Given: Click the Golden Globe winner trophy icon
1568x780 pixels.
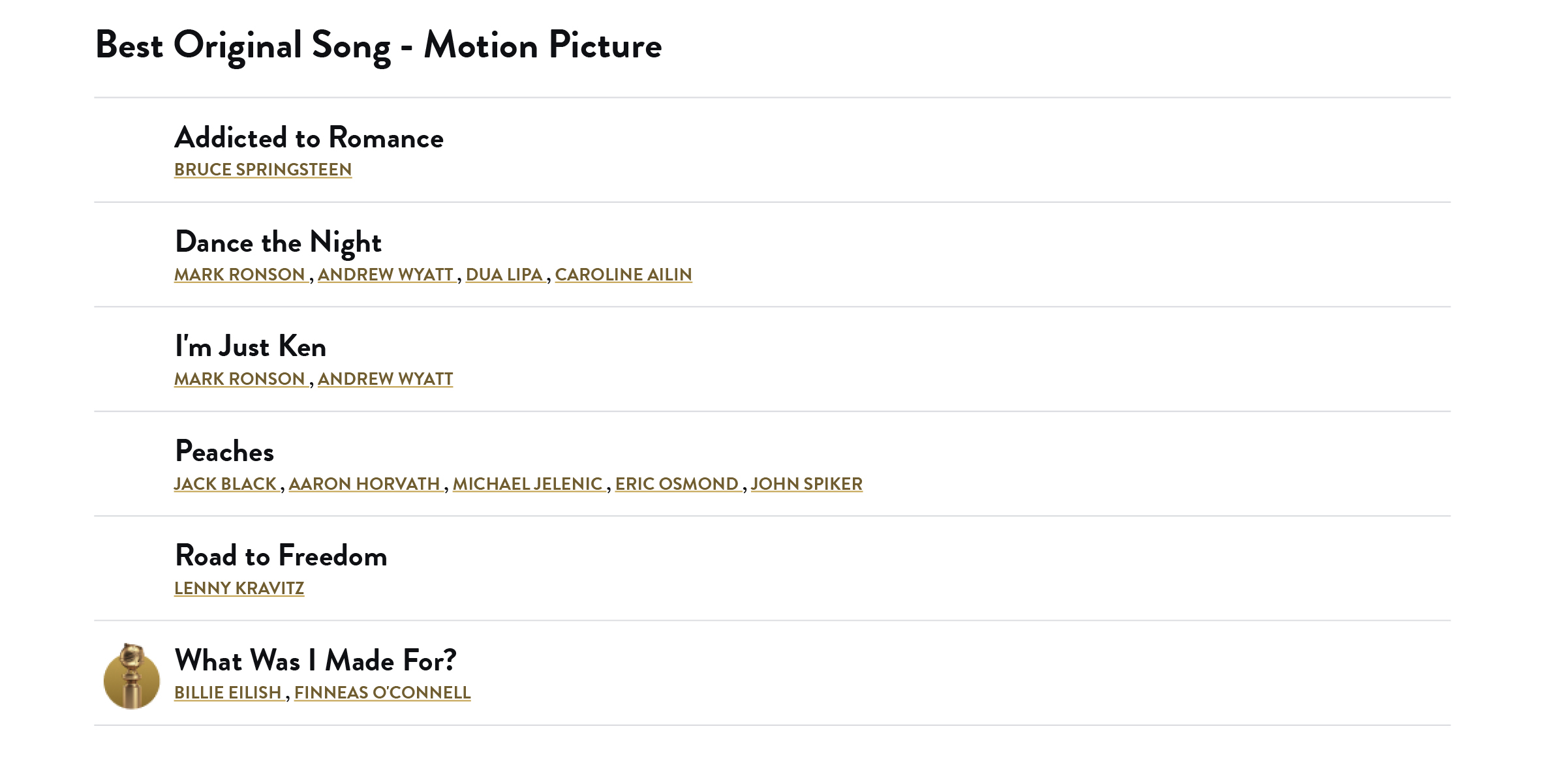Looking at the screenshot, I should (132, 676).
